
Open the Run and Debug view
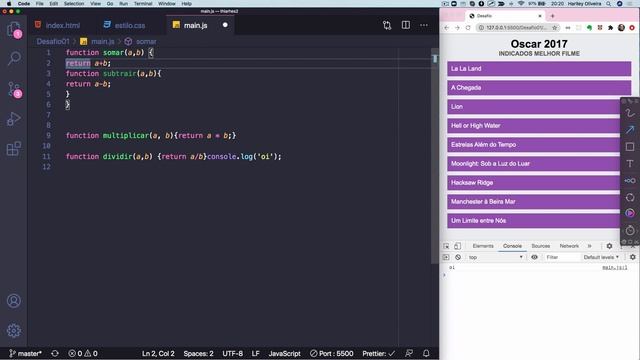coord(14,119)
